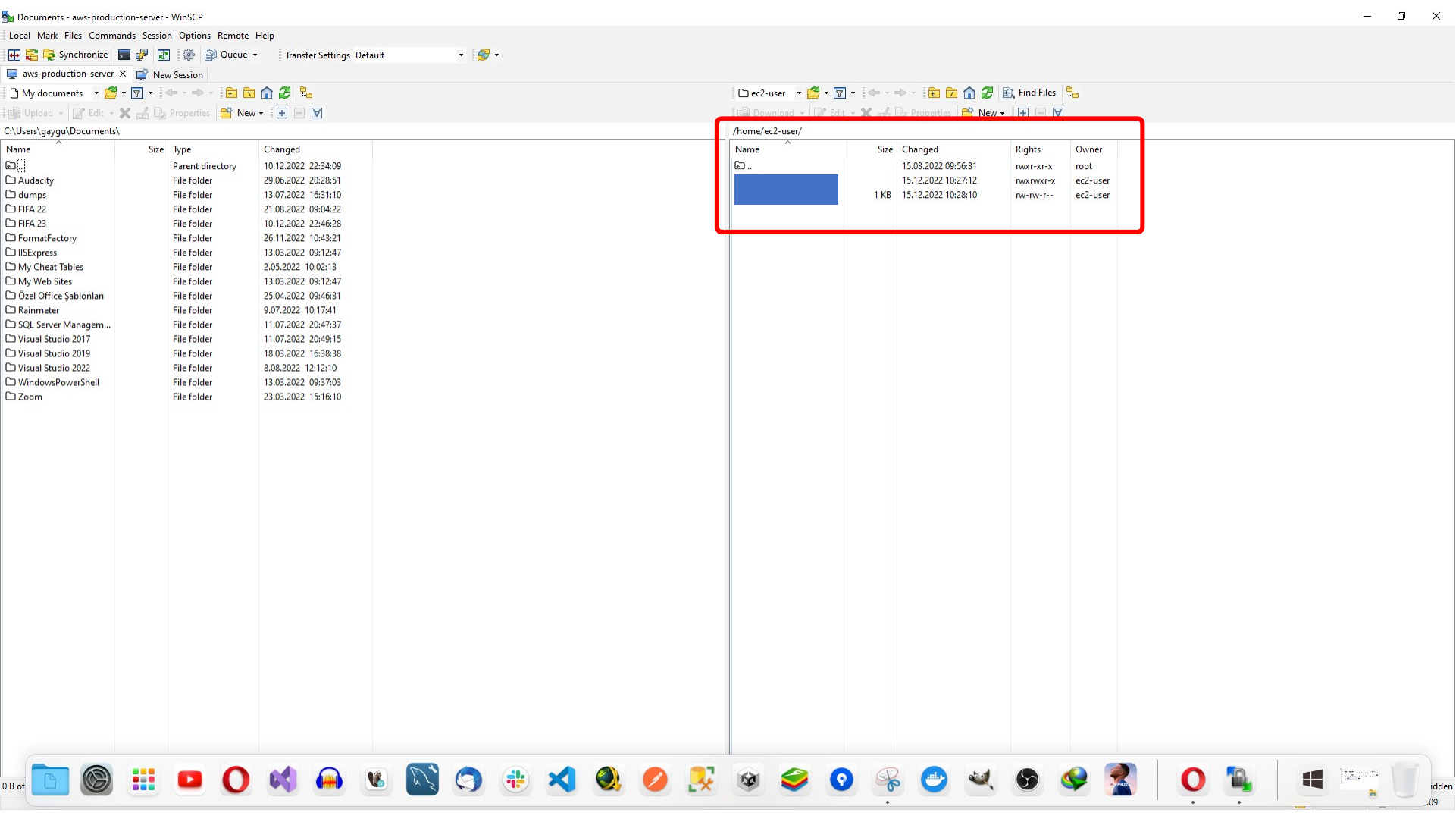Image resolution: width=1456 pixels, height=819 pixels.
Task: Open Session menu
Action: point(157,36)
